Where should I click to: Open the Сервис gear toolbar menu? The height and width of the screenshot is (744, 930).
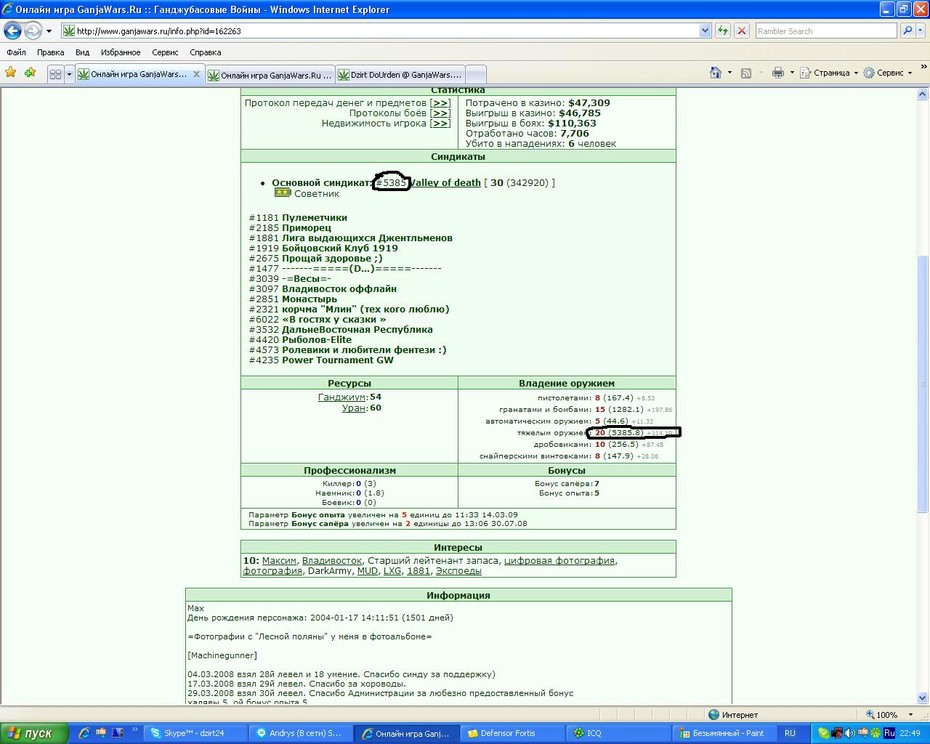click(x=888, y=72)
